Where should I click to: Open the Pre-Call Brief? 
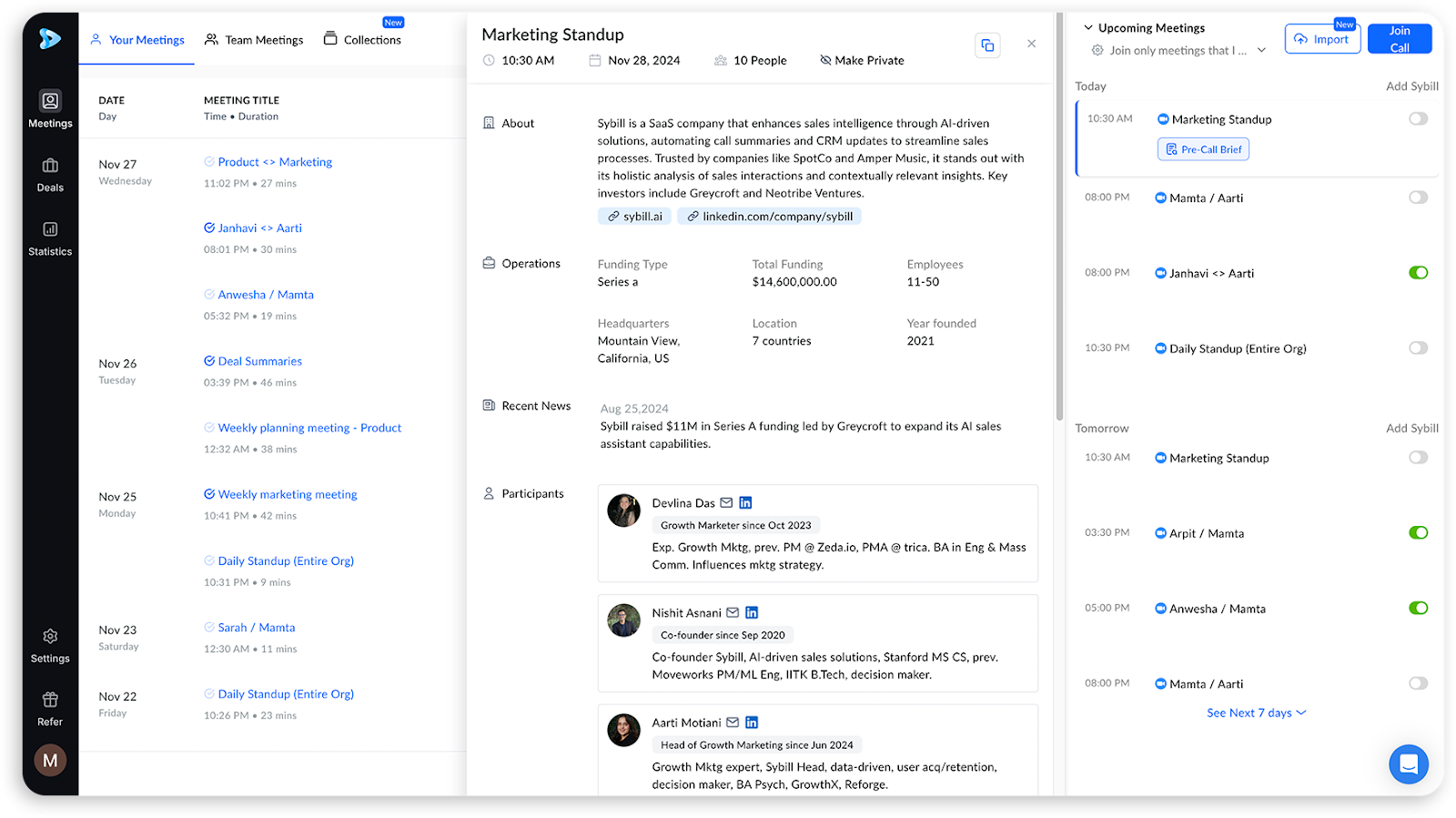(1203, 149)
